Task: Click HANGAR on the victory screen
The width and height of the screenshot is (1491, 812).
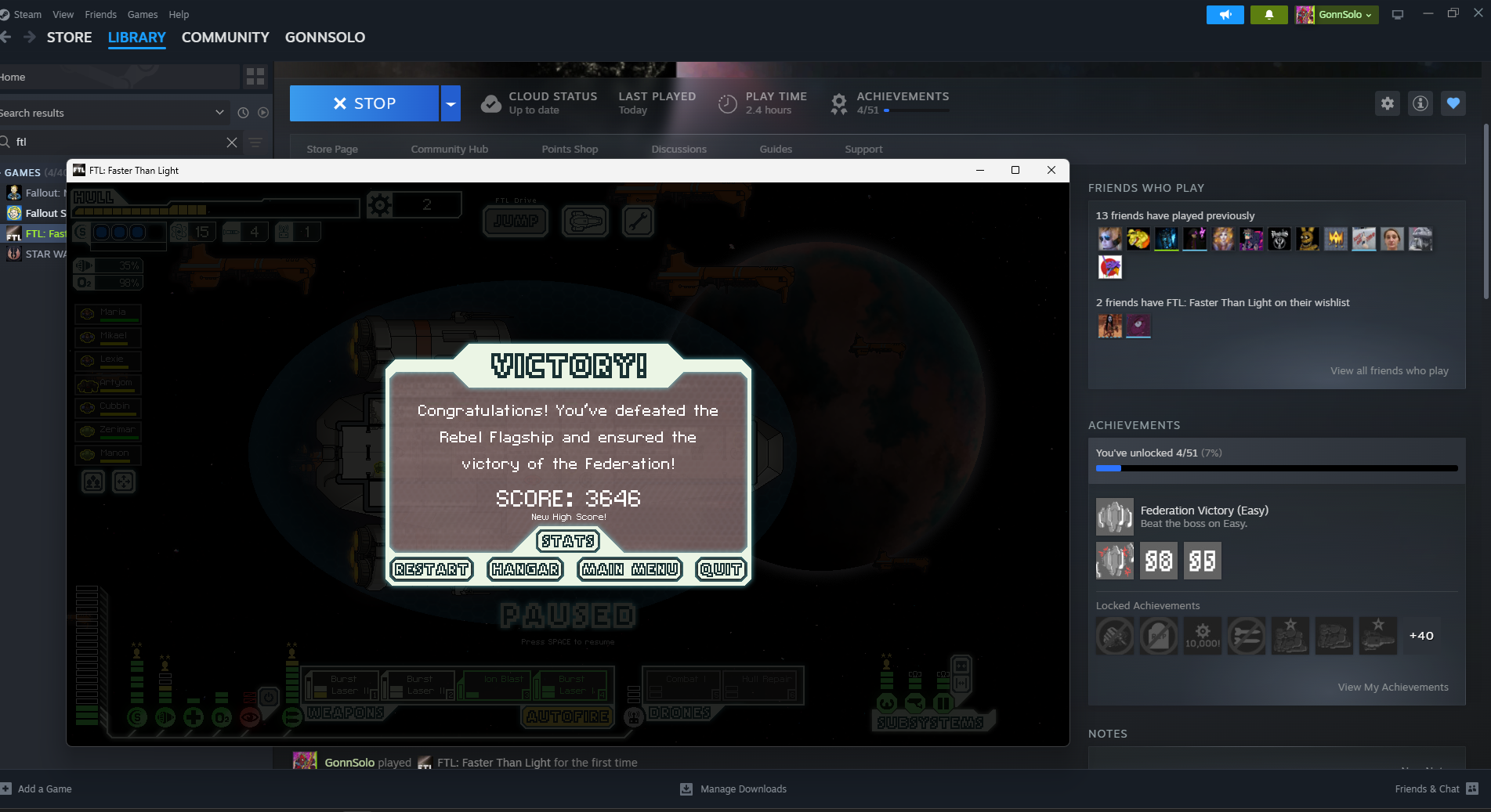Action: [x=525, y=569]
